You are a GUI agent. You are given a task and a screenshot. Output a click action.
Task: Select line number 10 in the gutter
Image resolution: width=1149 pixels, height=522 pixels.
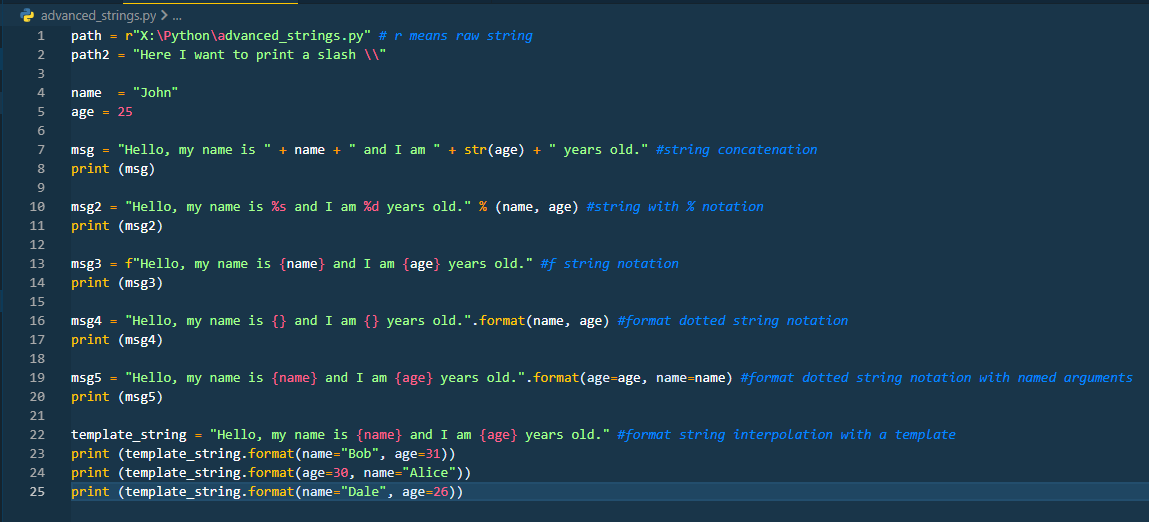click(37, 207)
